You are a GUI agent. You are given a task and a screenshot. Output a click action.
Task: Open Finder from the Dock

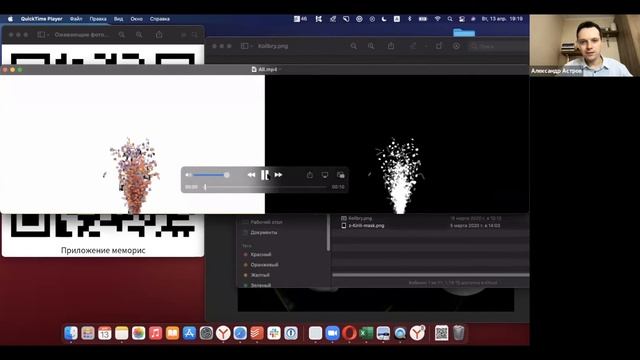click(x=71, y=333)
